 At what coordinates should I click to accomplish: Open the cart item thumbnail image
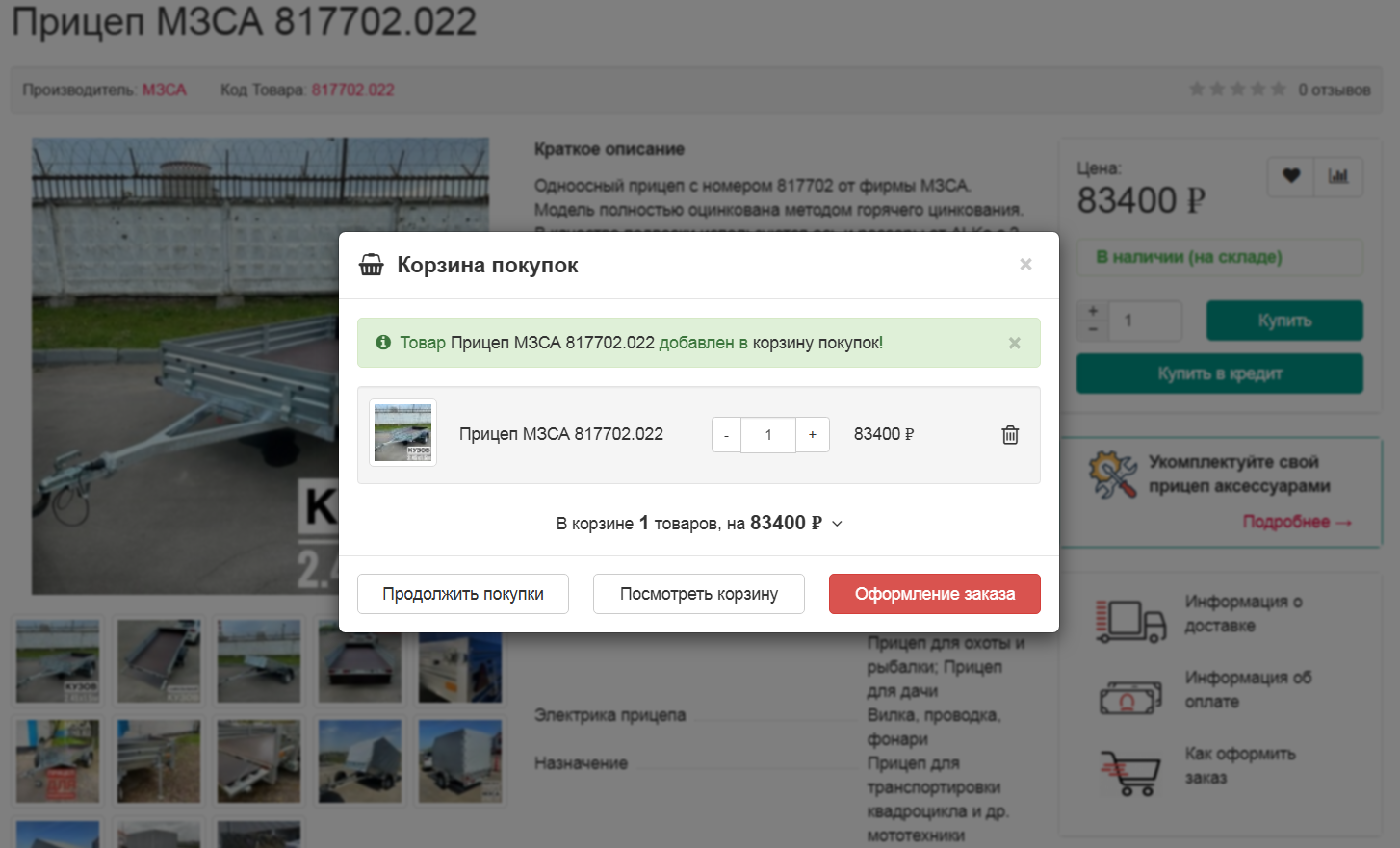pos(402,433)
